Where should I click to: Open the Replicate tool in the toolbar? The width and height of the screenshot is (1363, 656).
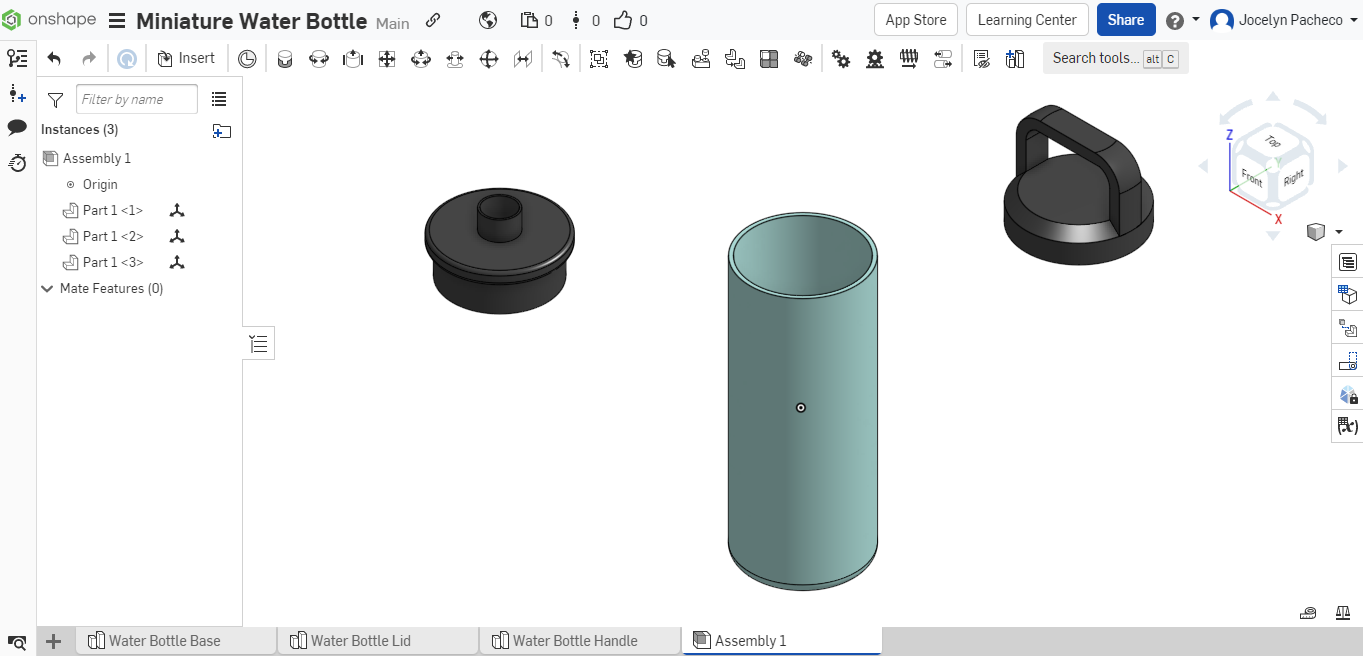(735, 58)
